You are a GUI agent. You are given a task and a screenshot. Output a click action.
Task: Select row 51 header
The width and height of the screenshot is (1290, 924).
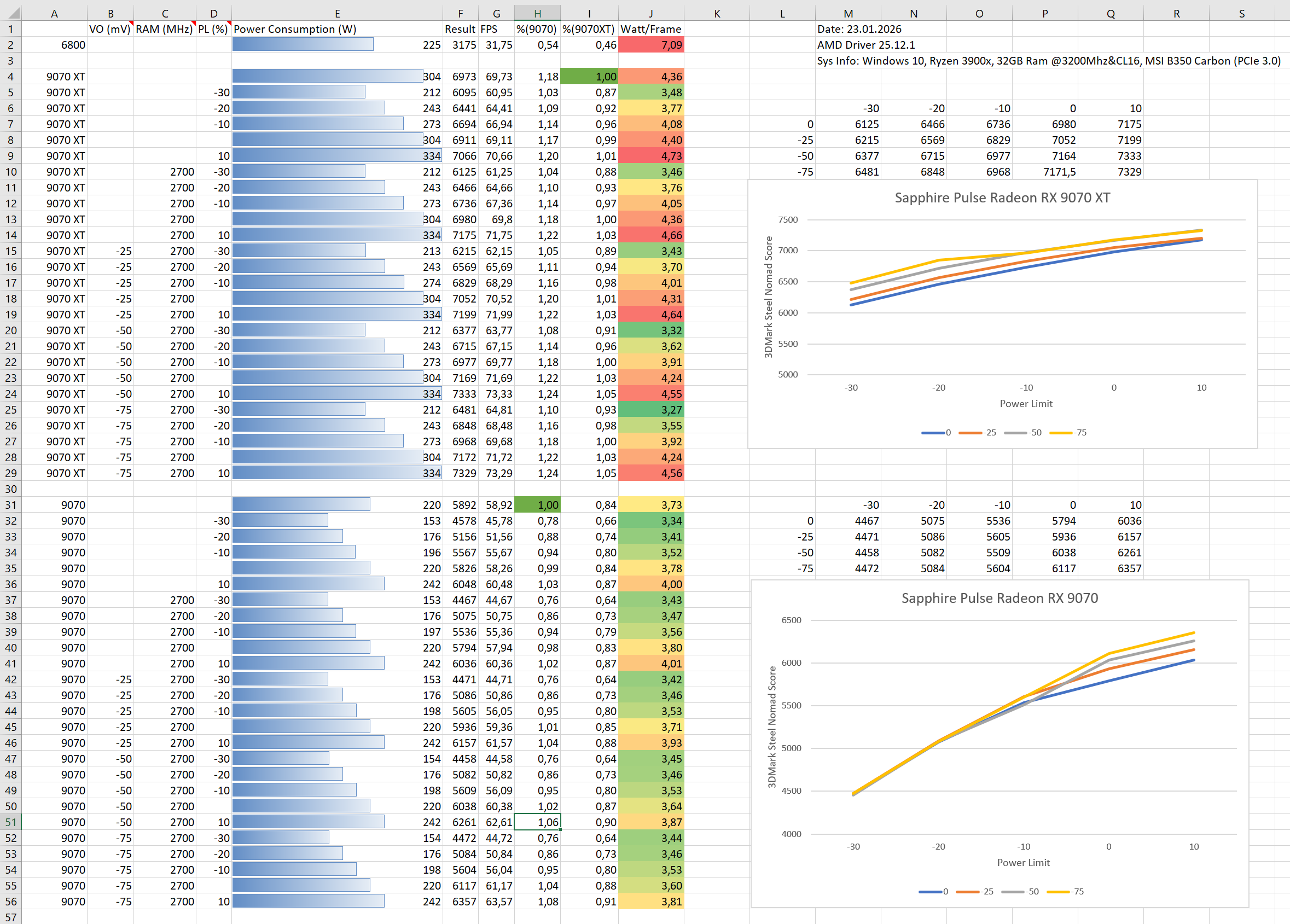click(11, 822)
